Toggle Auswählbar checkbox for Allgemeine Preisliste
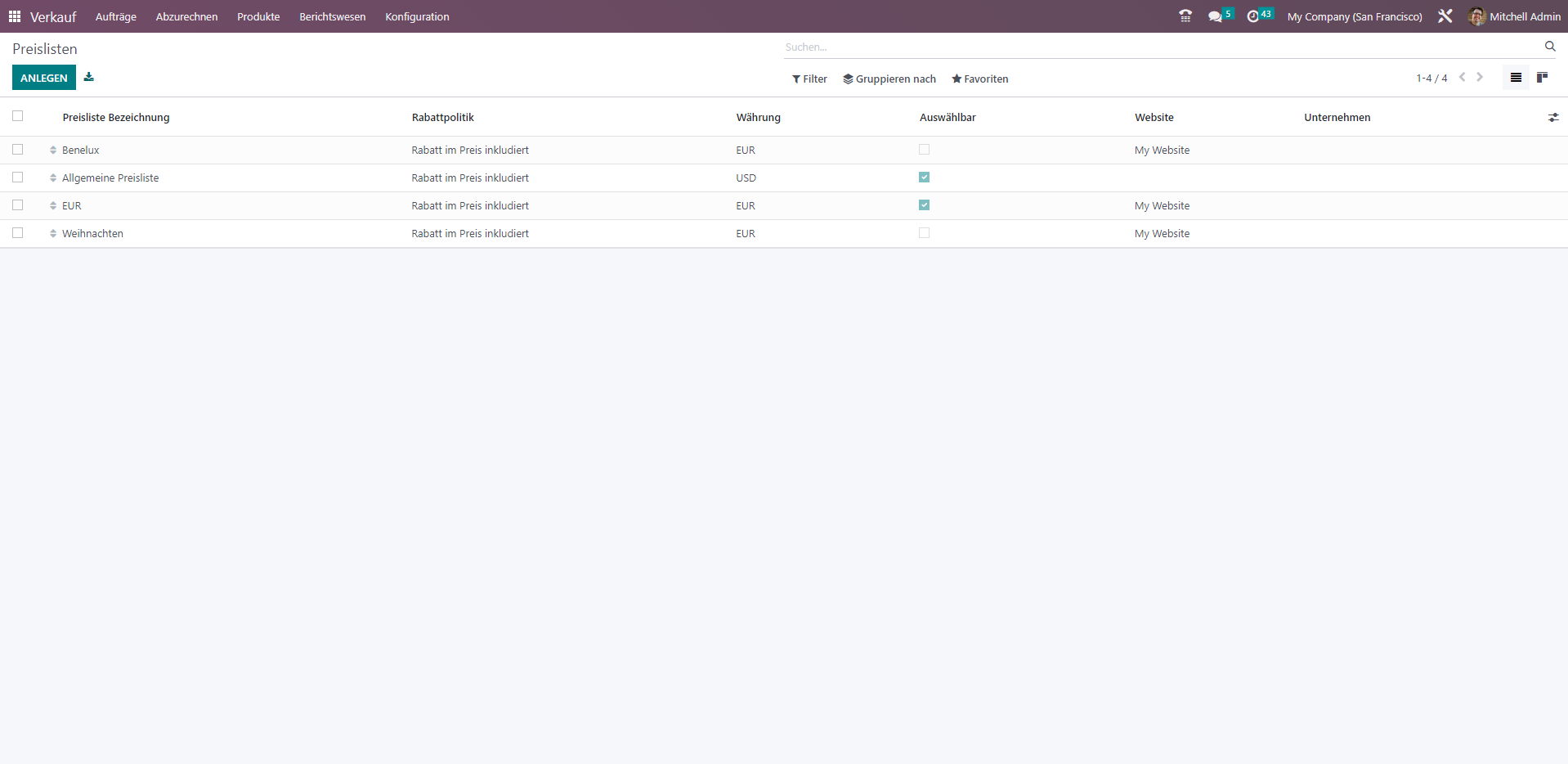Screen dimensions: 1568x764 tap(925, 178)
